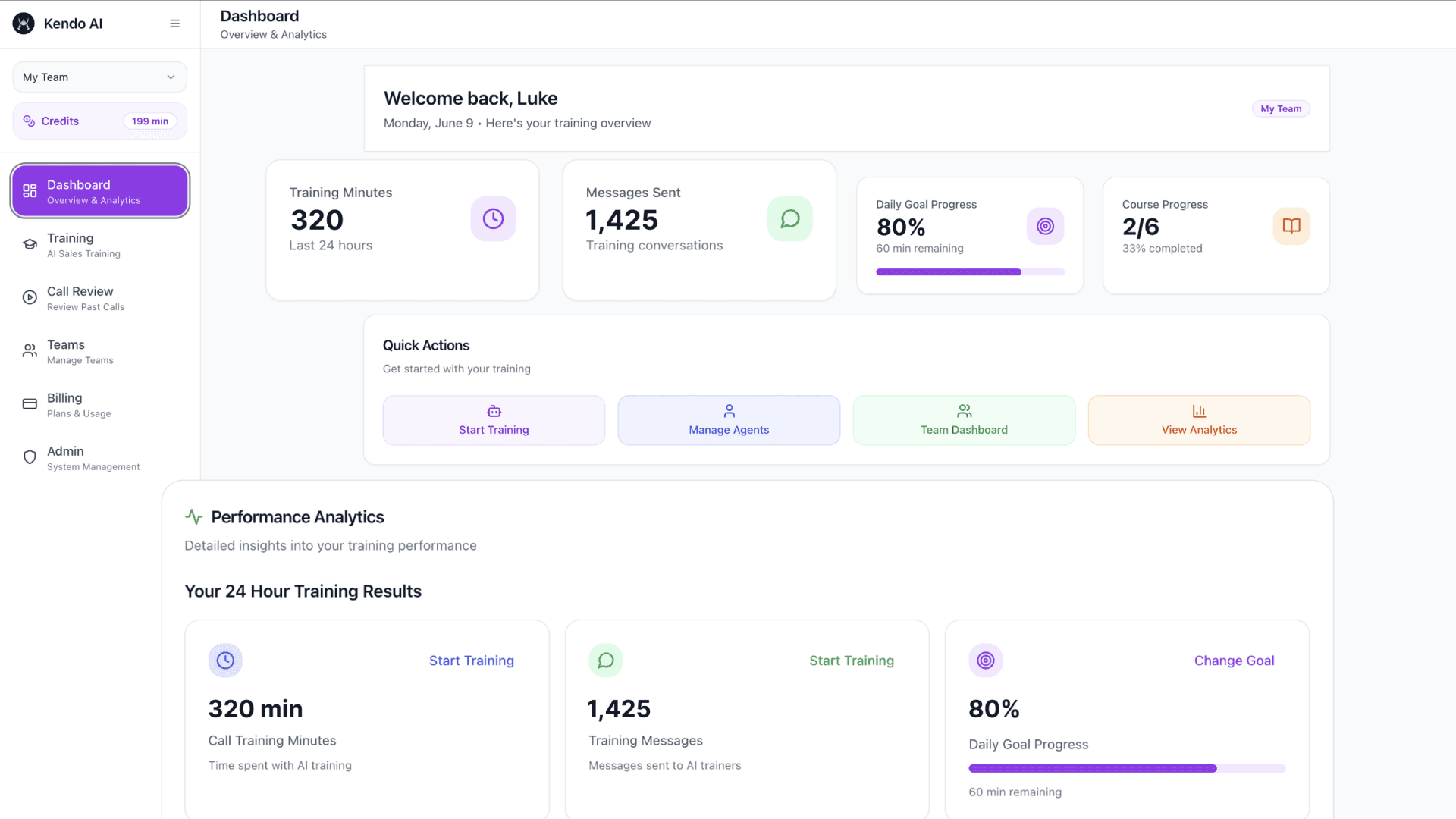
Task: Click the Messages Sent chat bubble icon
Action: 789,219
